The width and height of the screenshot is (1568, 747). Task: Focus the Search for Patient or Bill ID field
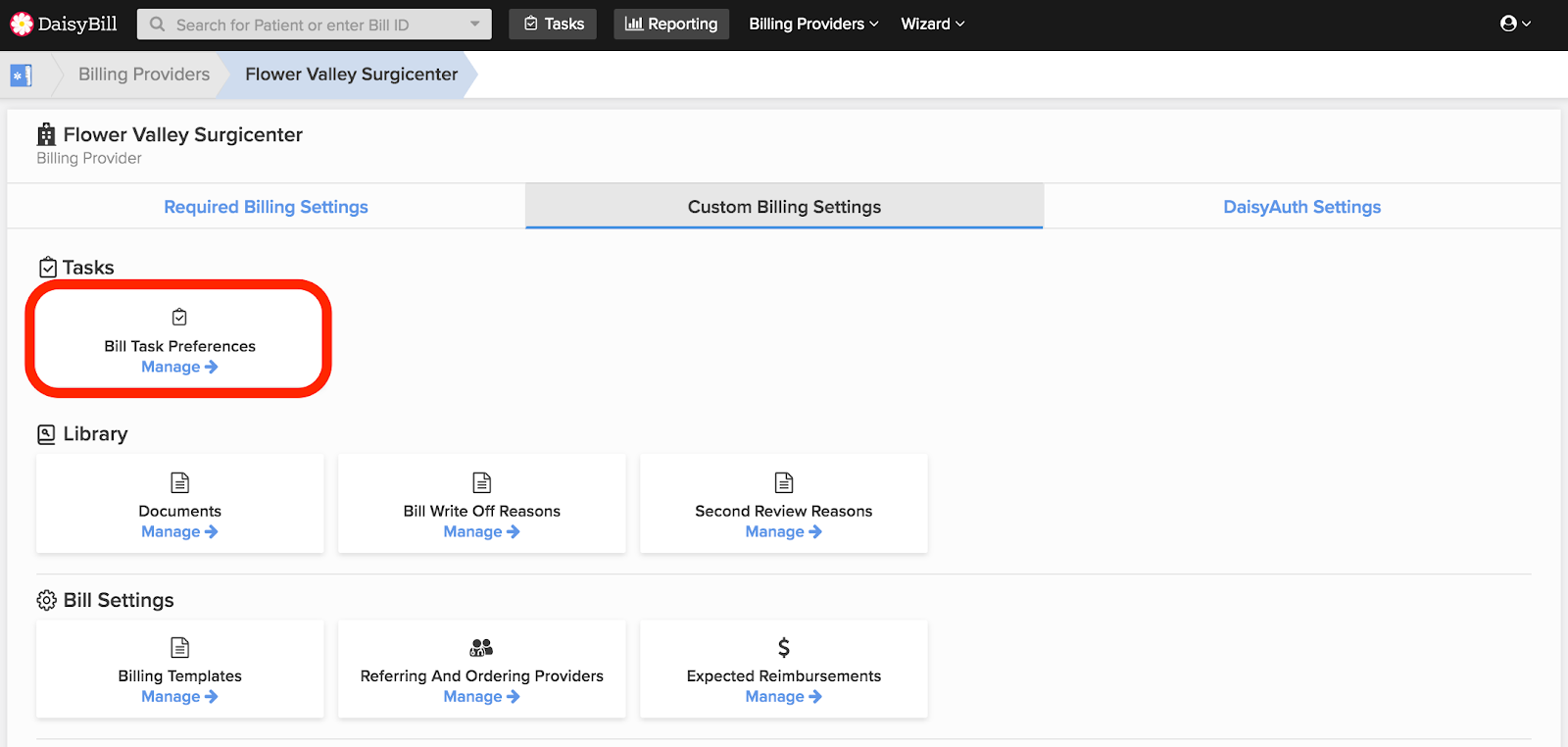pos(314,25)
